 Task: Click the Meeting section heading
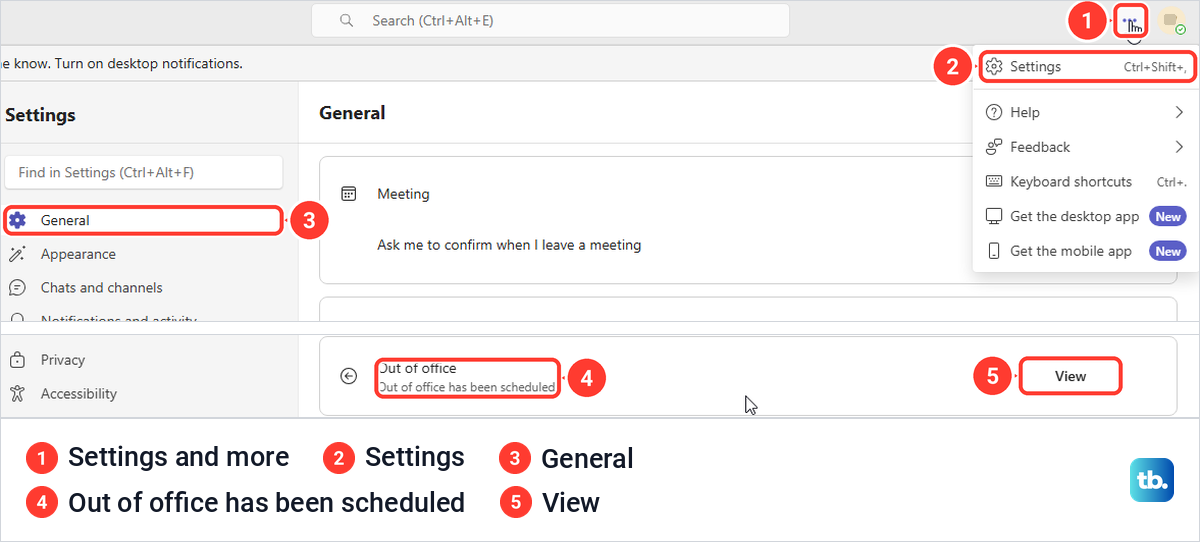403,194
